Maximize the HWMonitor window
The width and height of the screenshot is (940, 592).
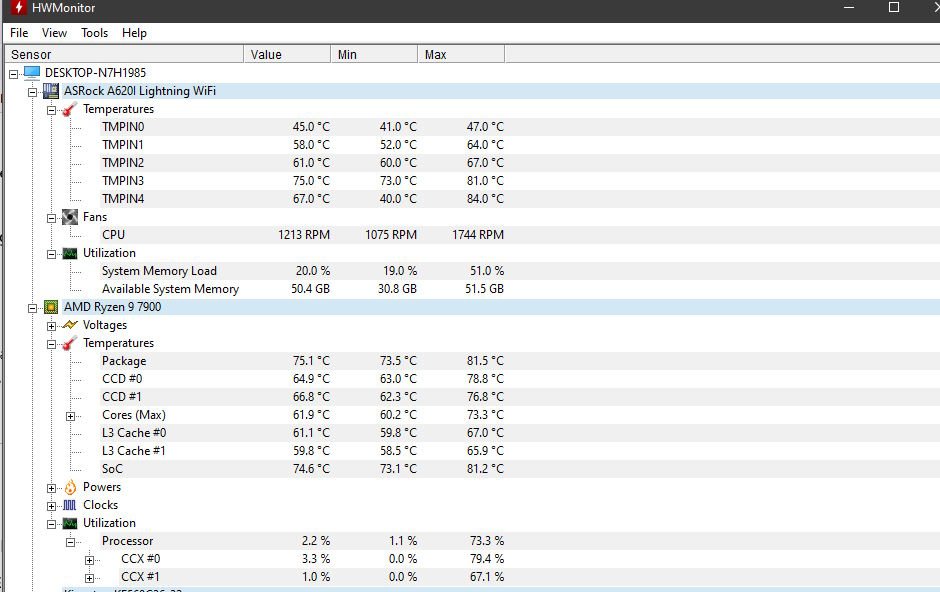tap(894, 8)
